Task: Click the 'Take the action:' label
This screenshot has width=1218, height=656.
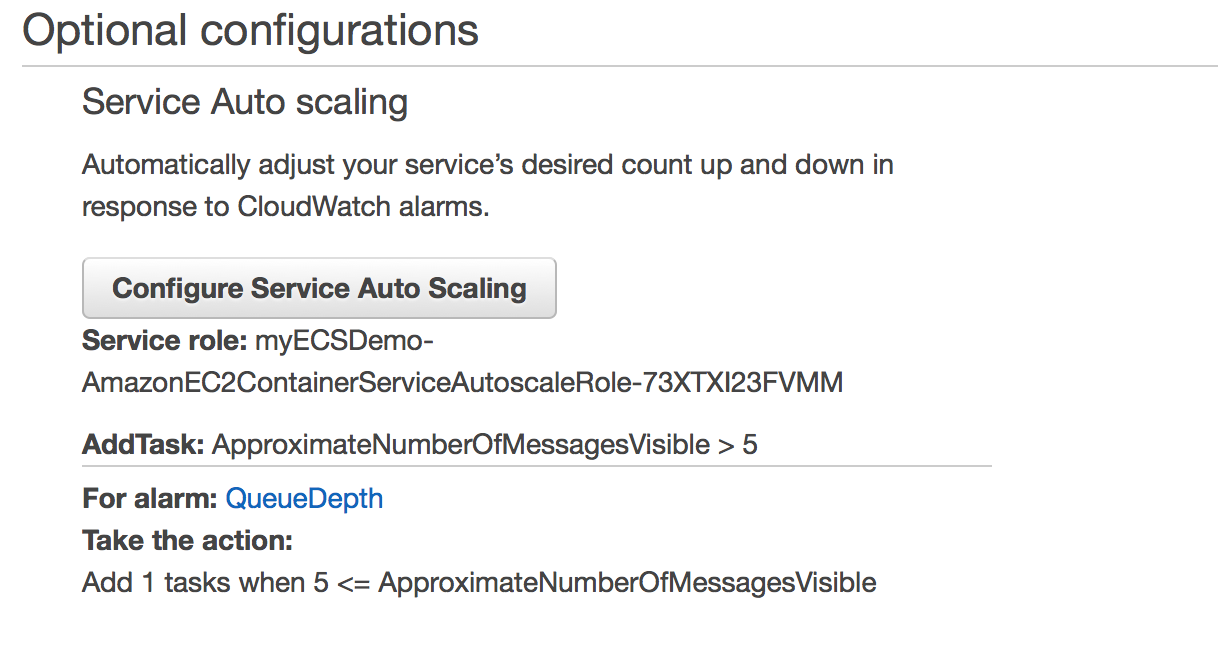Action: 187,541
